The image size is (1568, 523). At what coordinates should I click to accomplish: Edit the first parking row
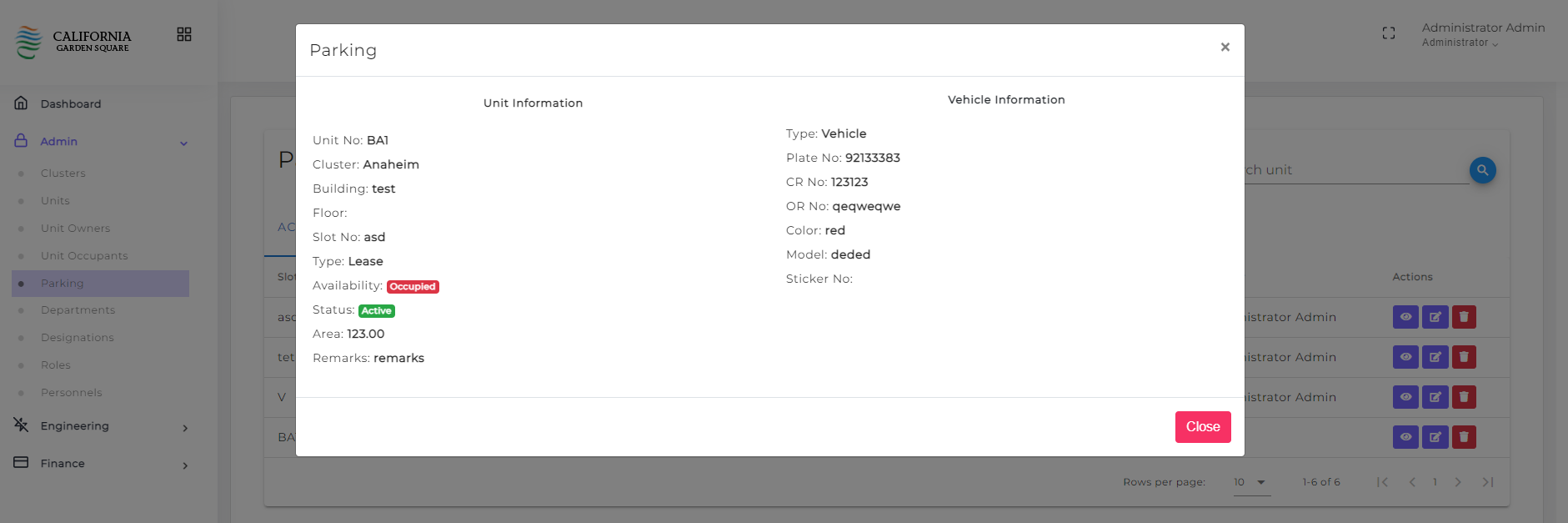point(1435,317)
